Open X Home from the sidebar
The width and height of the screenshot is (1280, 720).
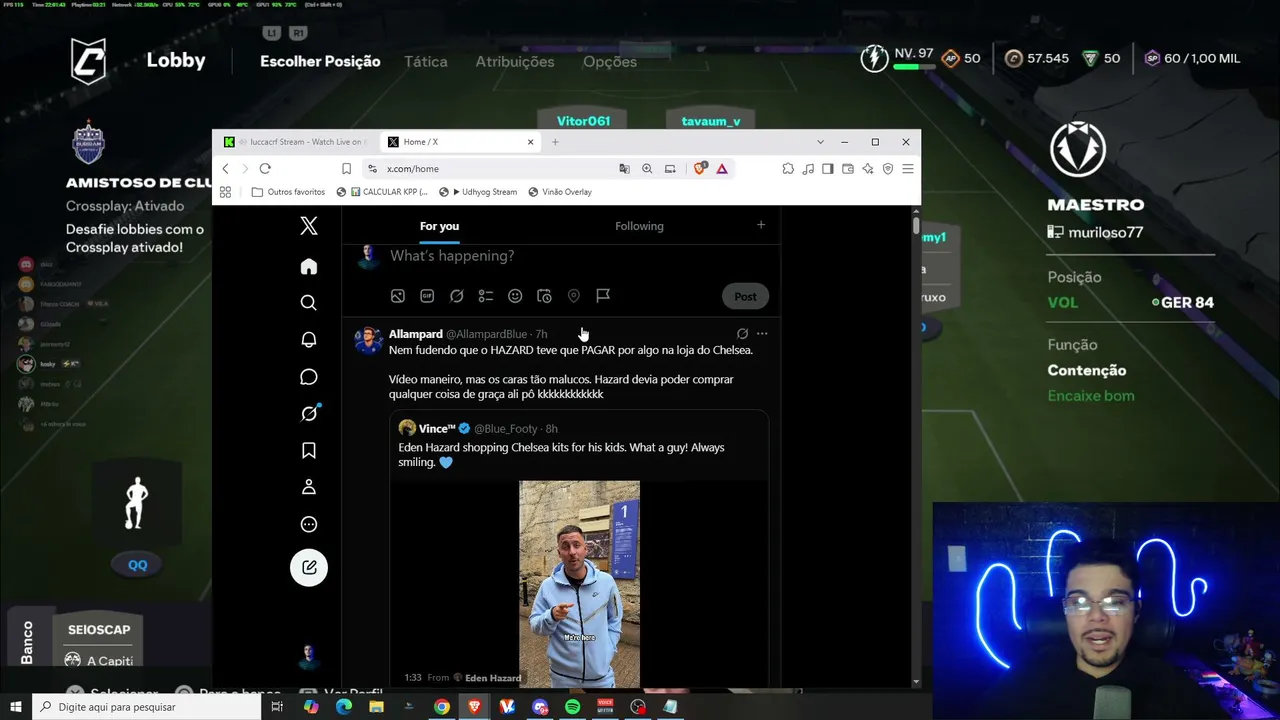309,266
